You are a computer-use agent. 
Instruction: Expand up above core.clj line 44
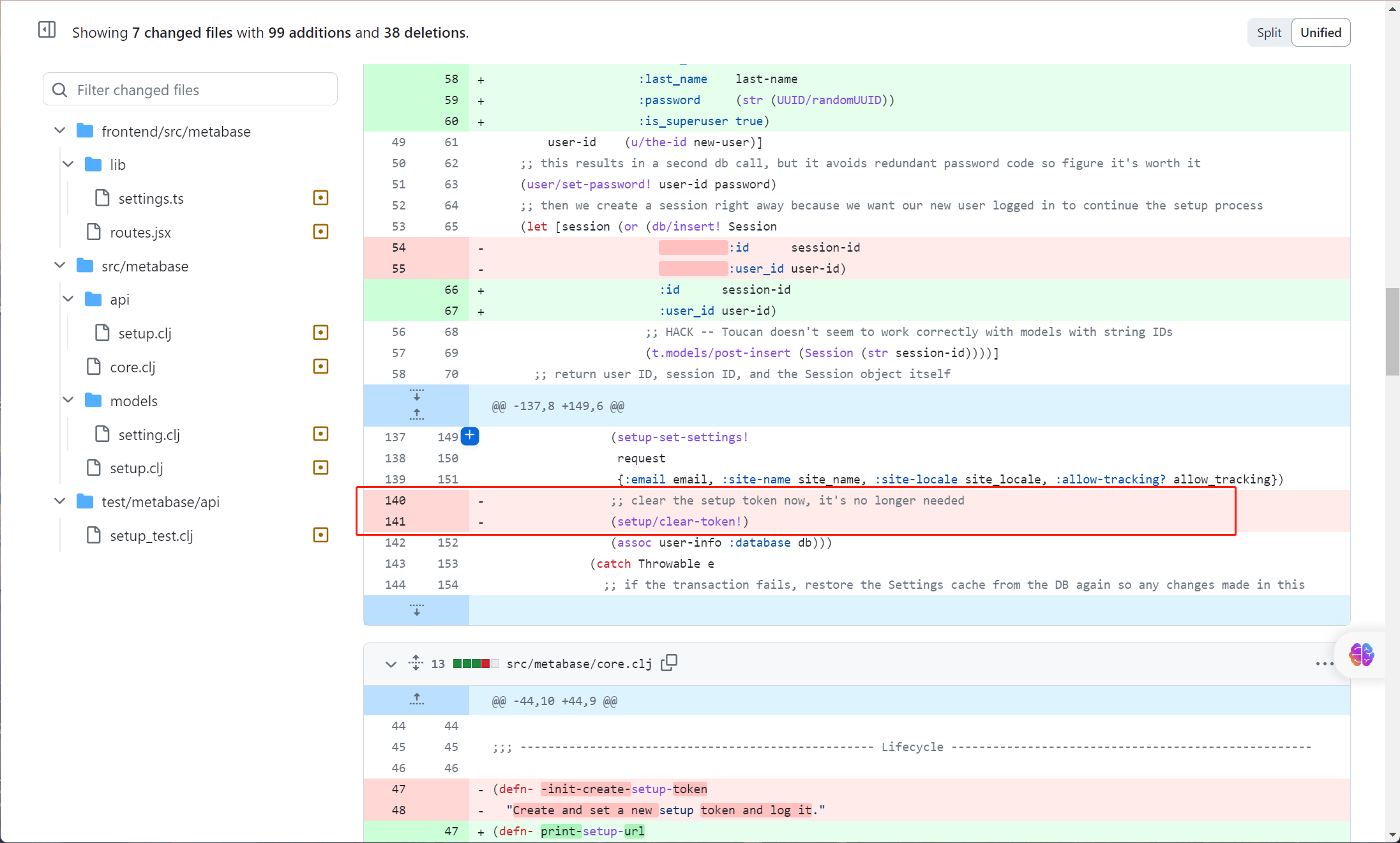(x=416, y=700)
